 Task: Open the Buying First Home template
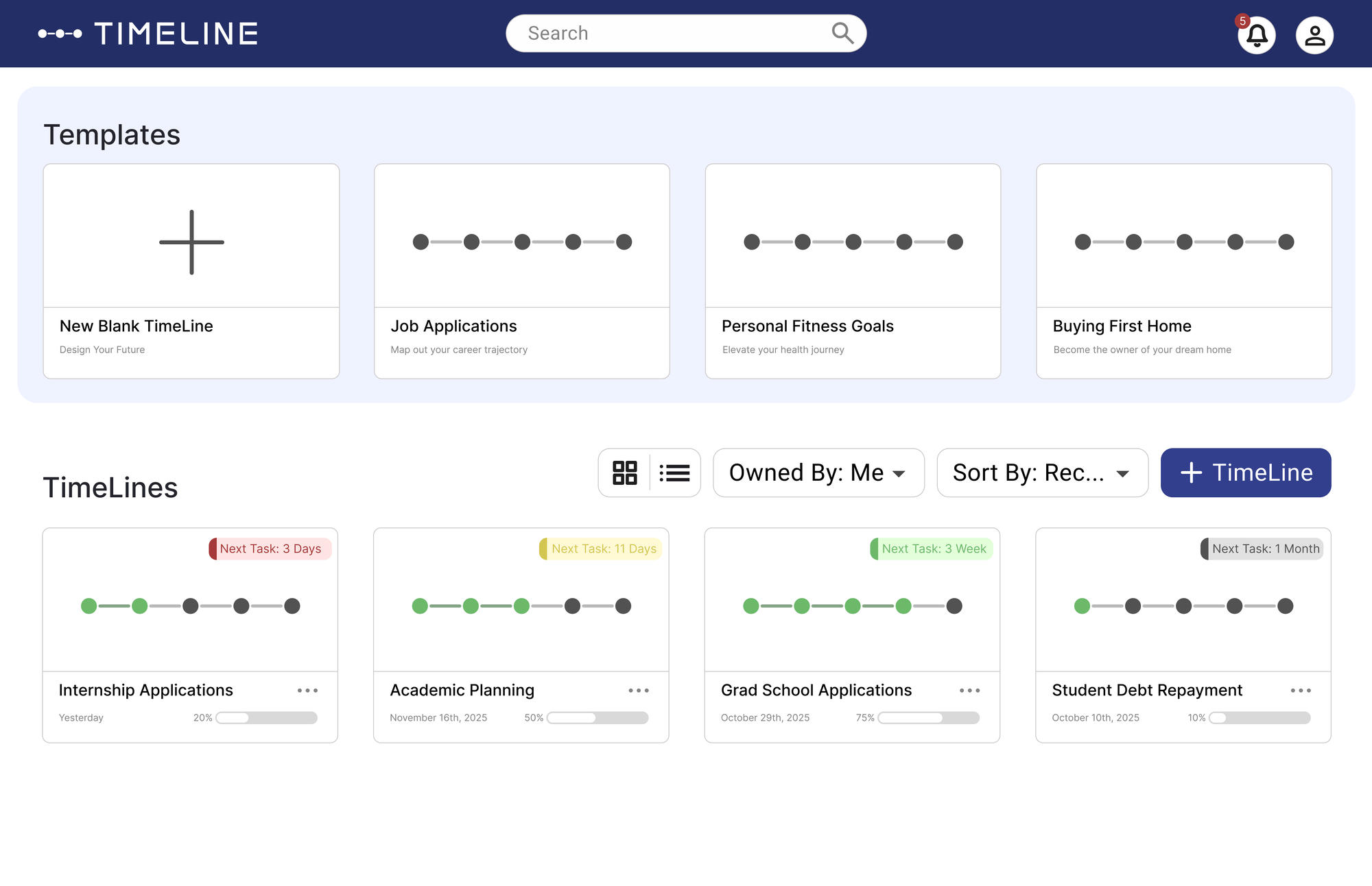point(1184,271)
